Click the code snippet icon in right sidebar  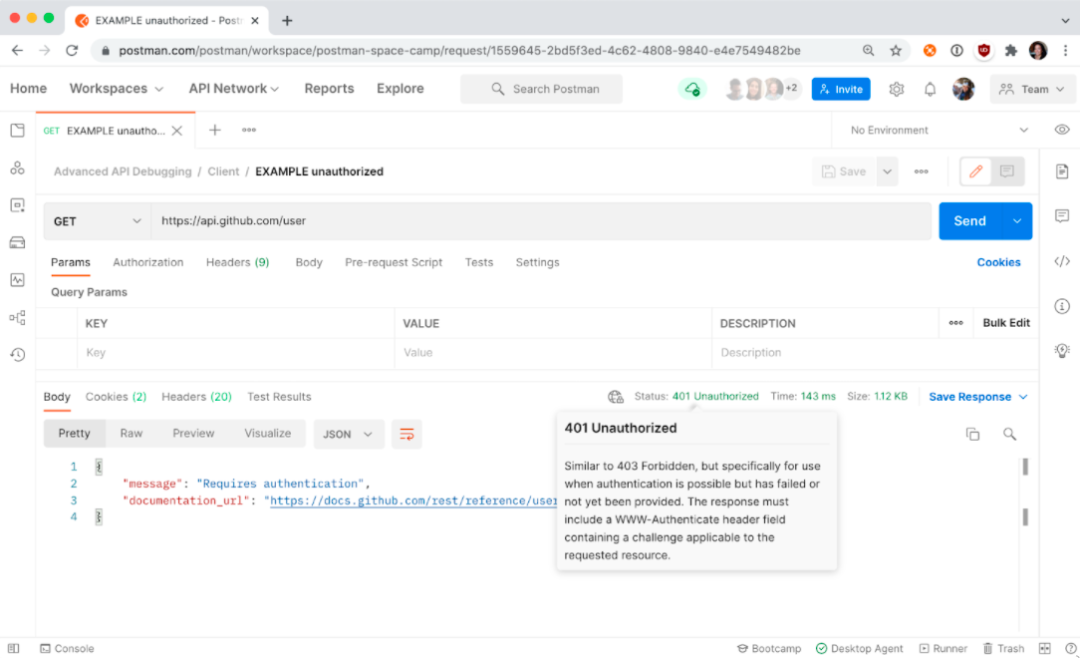coord(1062,261)
